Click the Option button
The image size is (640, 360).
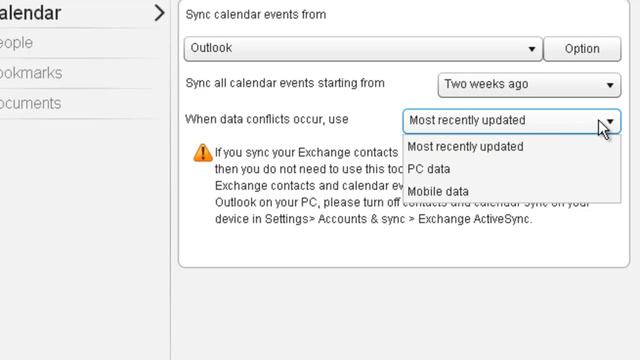coord(582,49)
